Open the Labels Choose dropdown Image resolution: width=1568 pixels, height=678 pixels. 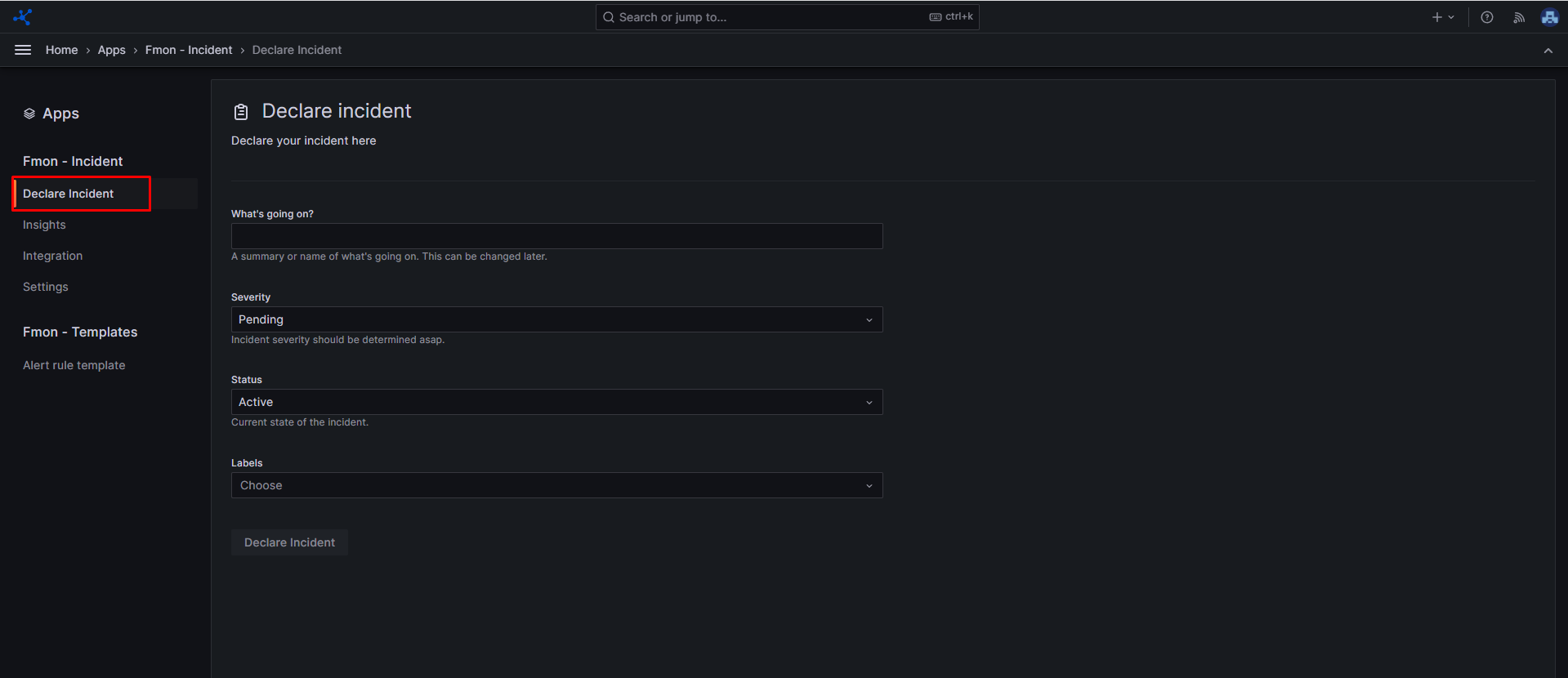[556, 485]
